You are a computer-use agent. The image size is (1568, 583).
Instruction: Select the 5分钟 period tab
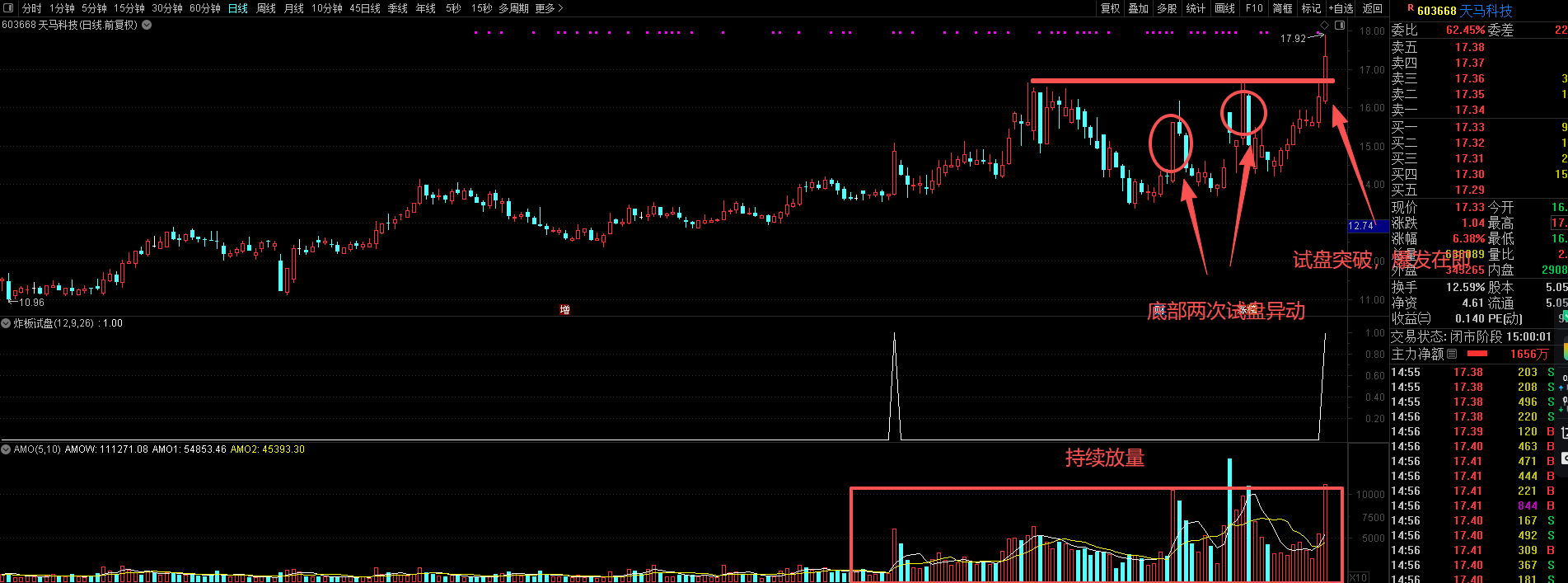coord(94,8)
